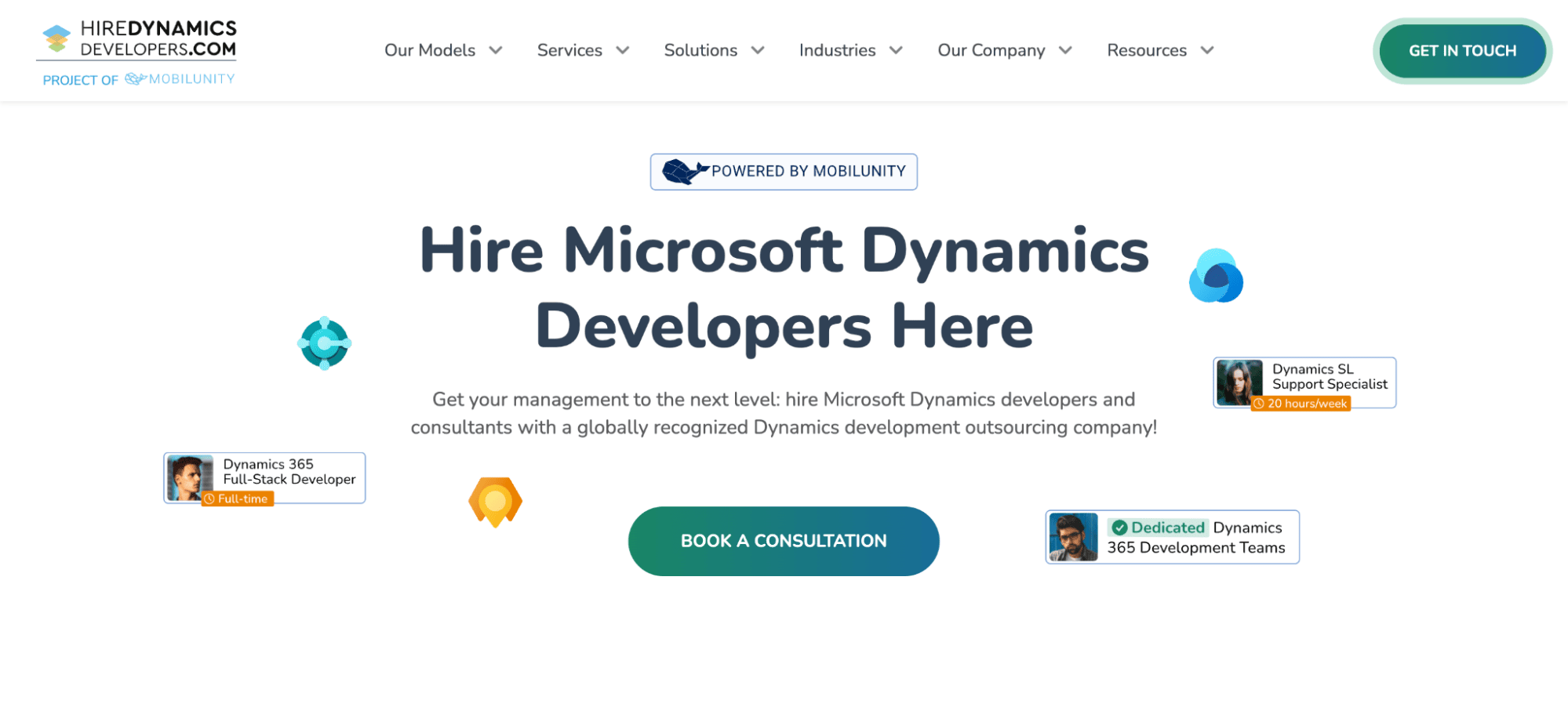
Task: Expand the Our Company chevron
Action: [x=1065, y=50]
